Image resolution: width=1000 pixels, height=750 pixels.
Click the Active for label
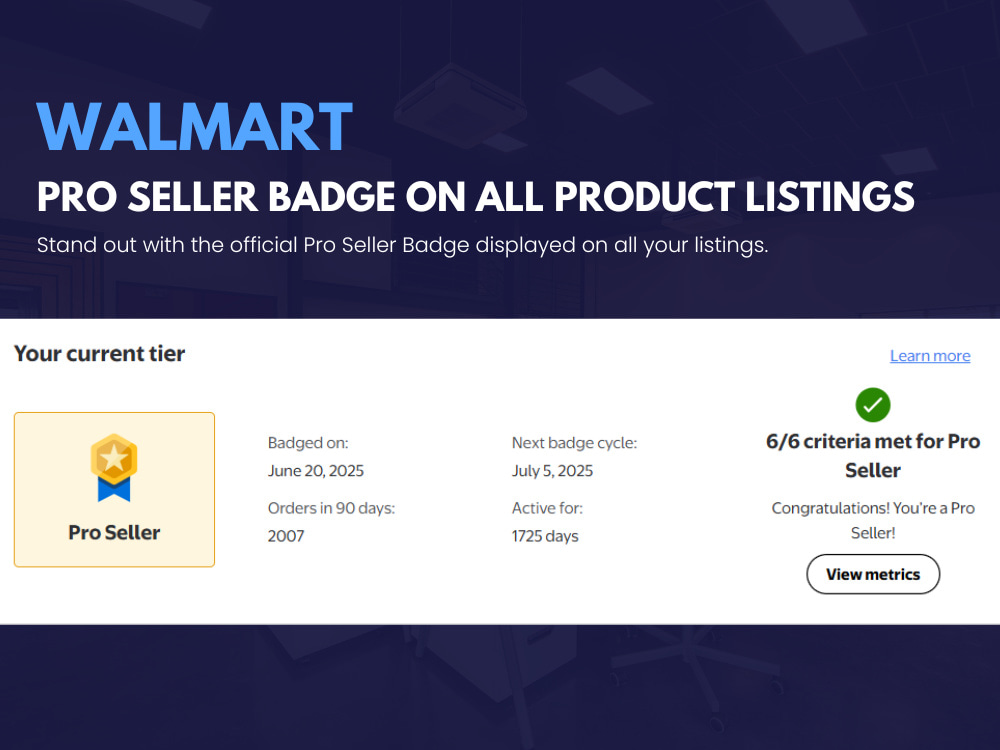tap(547, 508)
